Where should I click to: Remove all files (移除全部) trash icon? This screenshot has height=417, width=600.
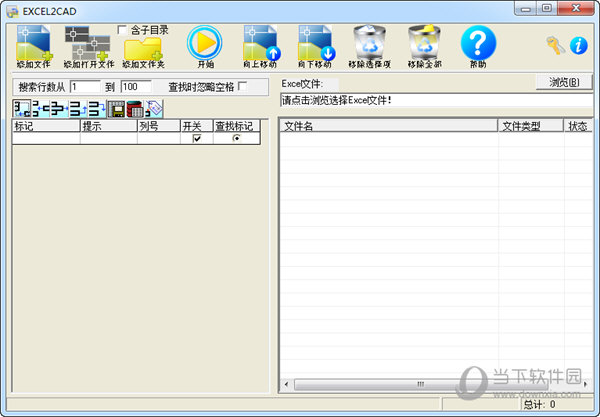(424, 46)
